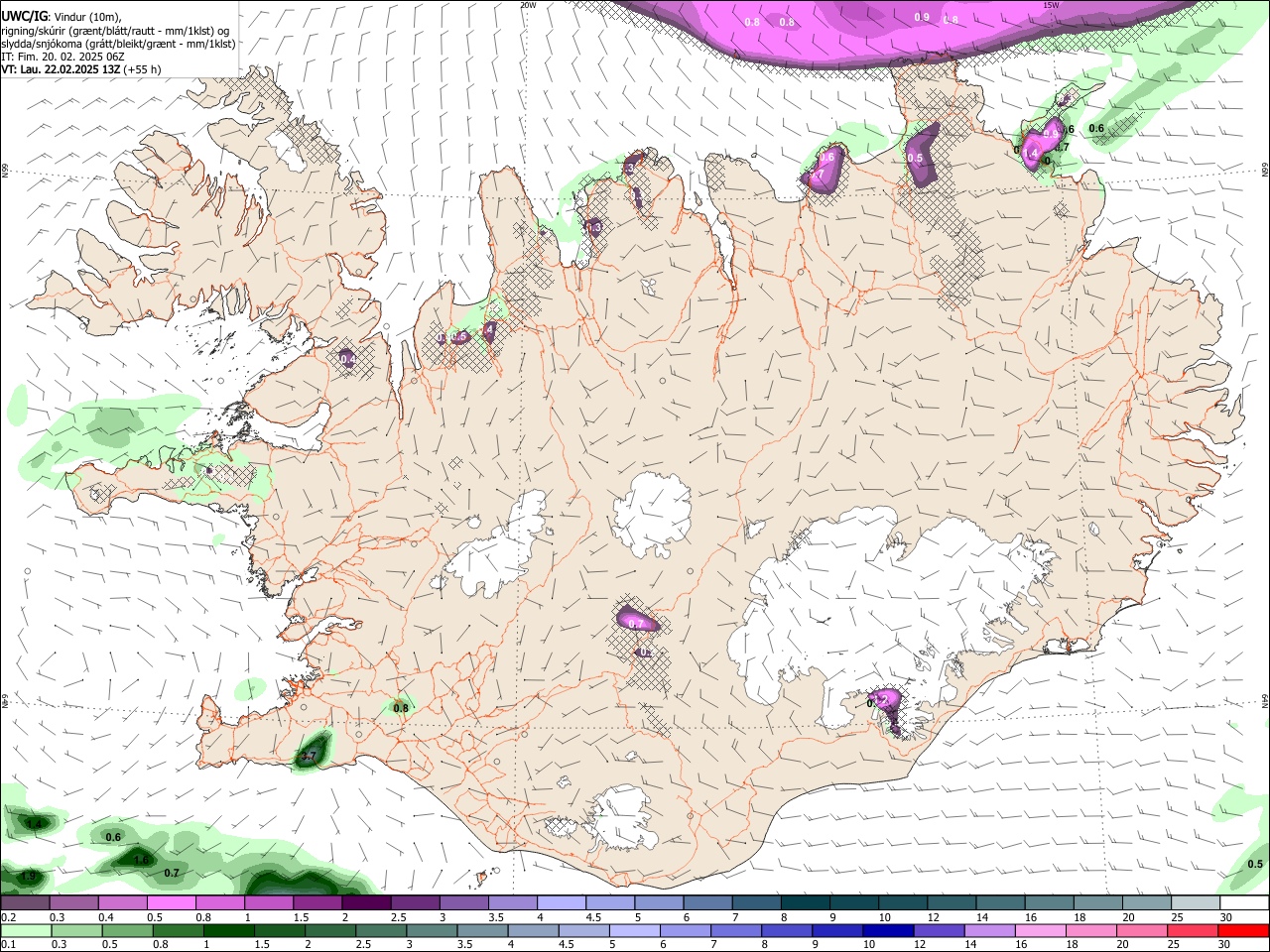Pick the white 30 swatch on the upper scale
Image resolution: width=1270 pixels, height=952 pixels.
click(x=1244, y=903)
